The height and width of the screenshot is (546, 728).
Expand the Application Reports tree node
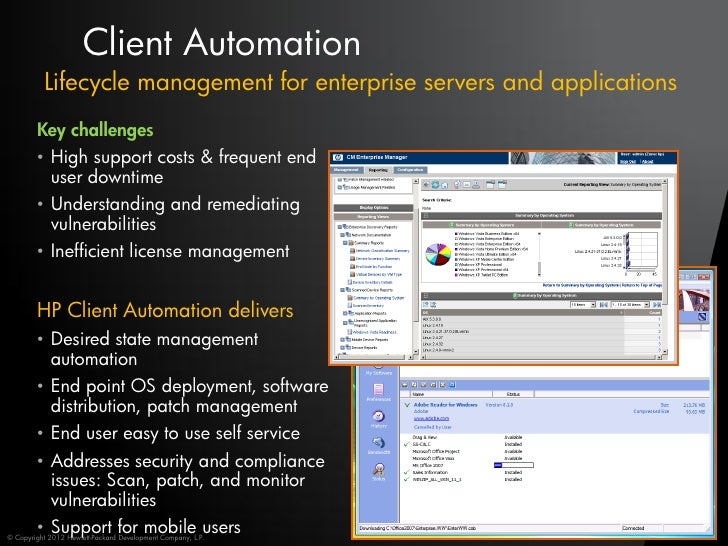[x=345, y=313]
